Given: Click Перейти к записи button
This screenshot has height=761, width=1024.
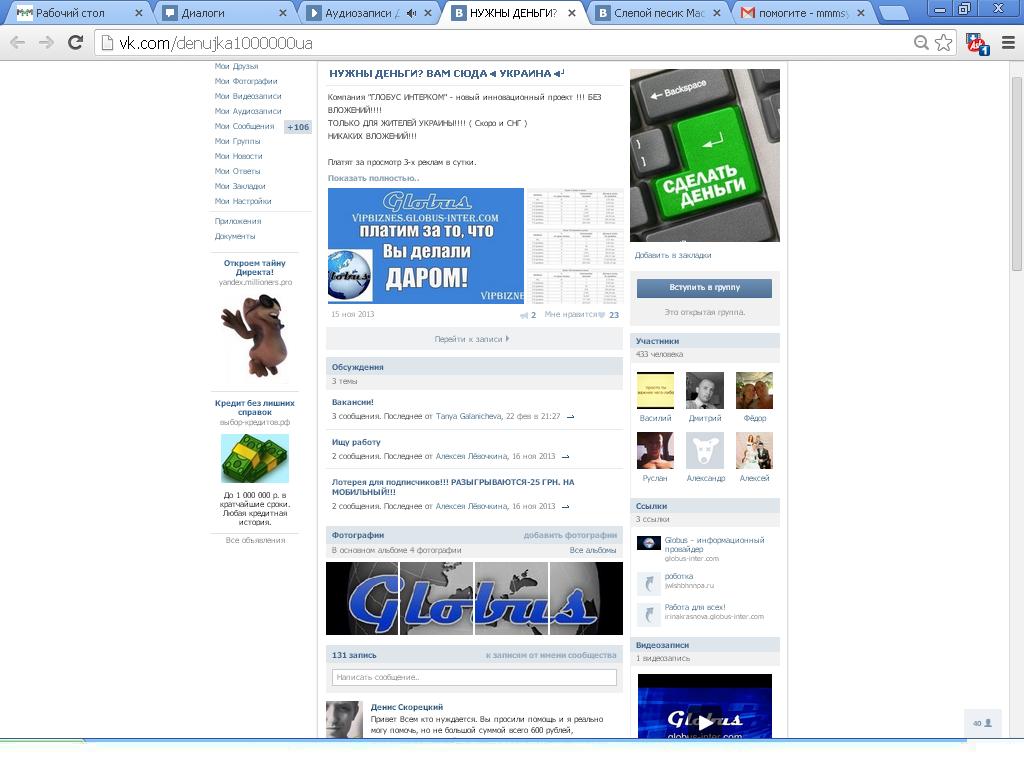Looking at the screenshot, I should (474, 339).
